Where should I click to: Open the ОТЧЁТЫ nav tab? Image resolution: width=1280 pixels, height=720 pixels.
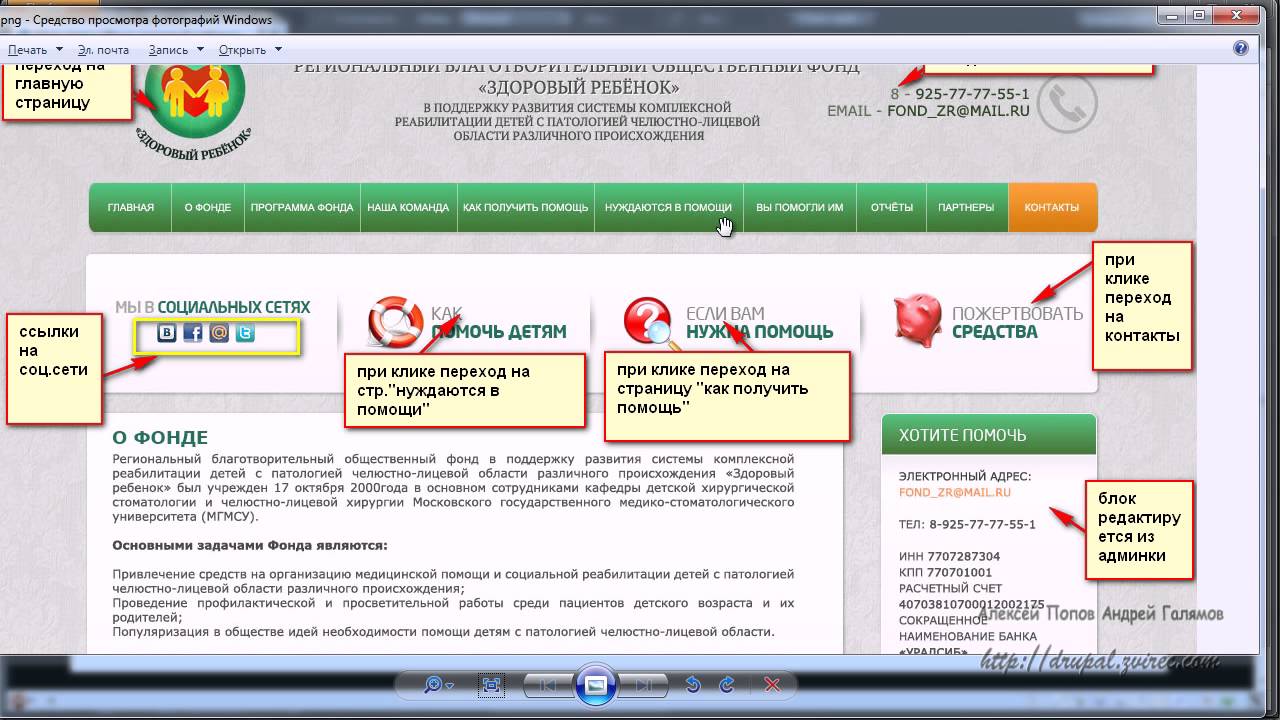pos(892,208)
